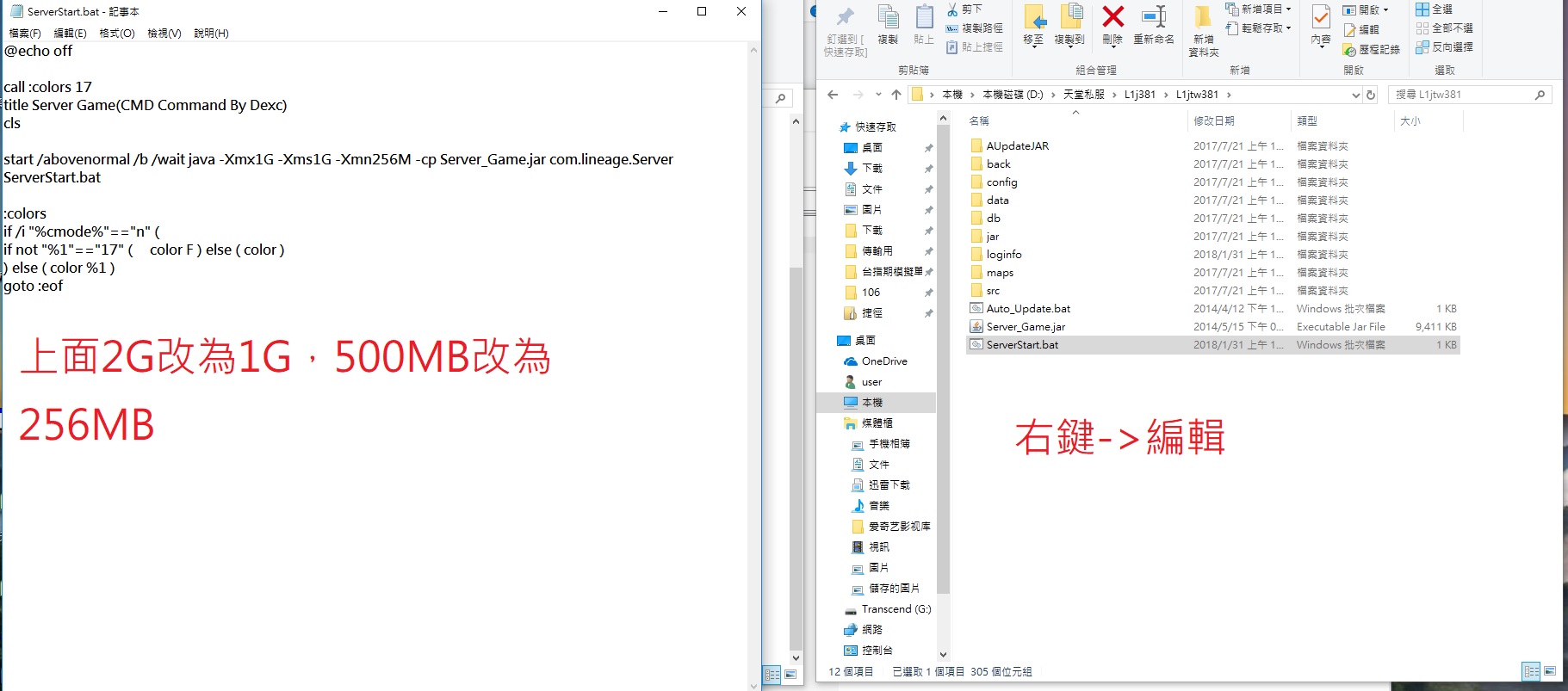Refresh the current Explorer folder
1568x691 pixels.
[x=1371, y=95]
